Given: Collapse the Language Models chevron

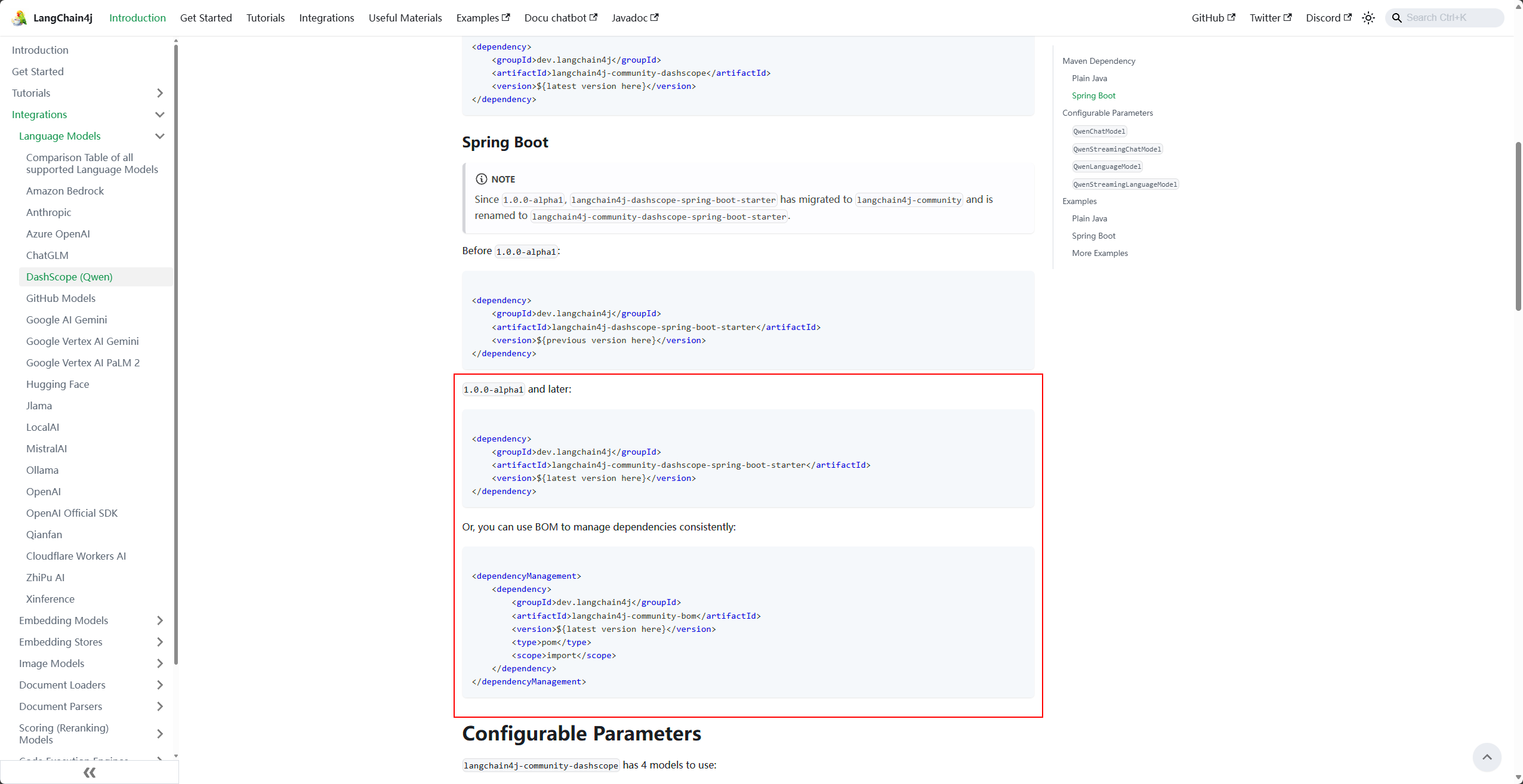Looking at the screenshot, I should (159, 136).
